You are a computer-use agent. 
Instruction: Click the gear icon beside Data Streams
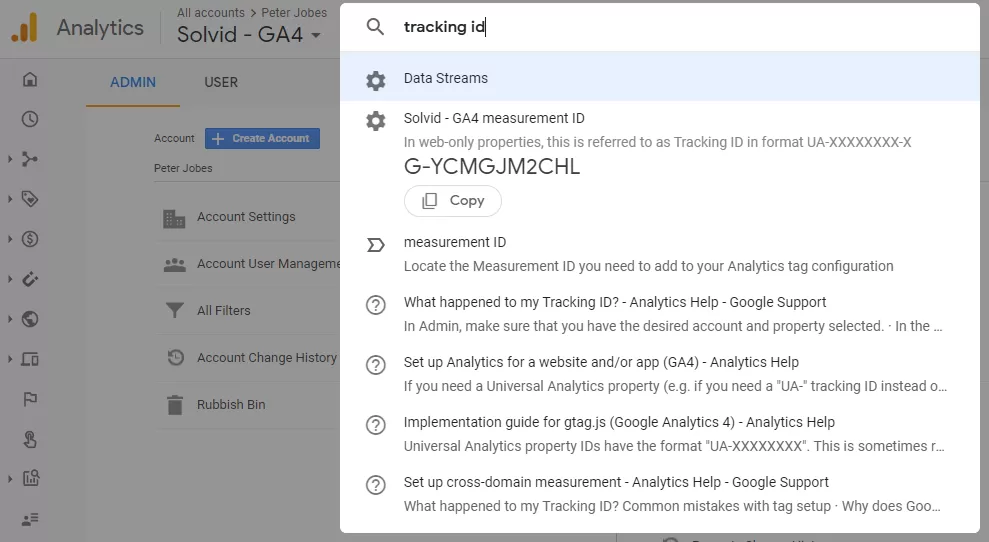[x=375, y=80]
